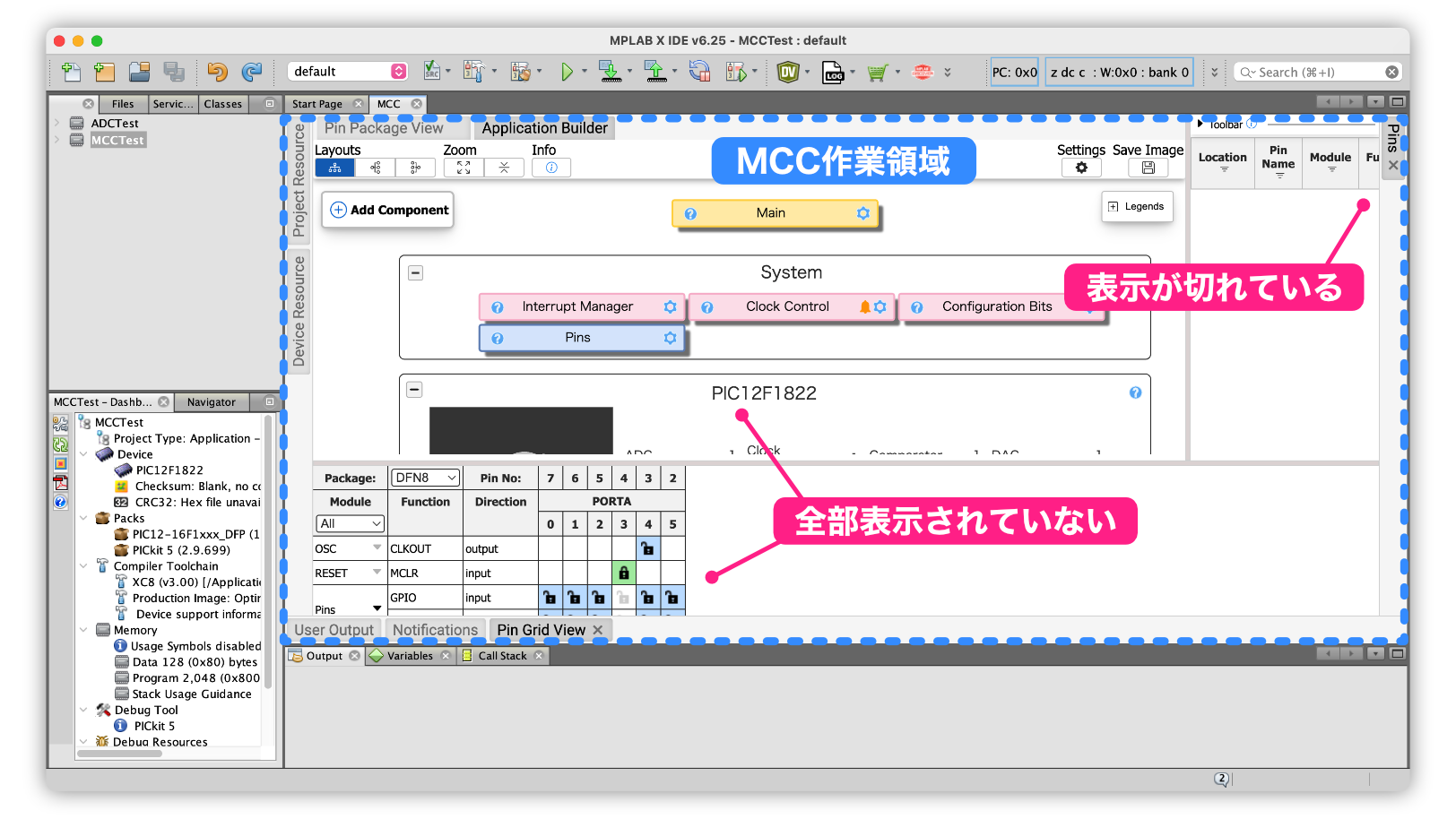
Task: Toggle the green MCLR lock on PORTA 3
Action: [x=624, y=573]
